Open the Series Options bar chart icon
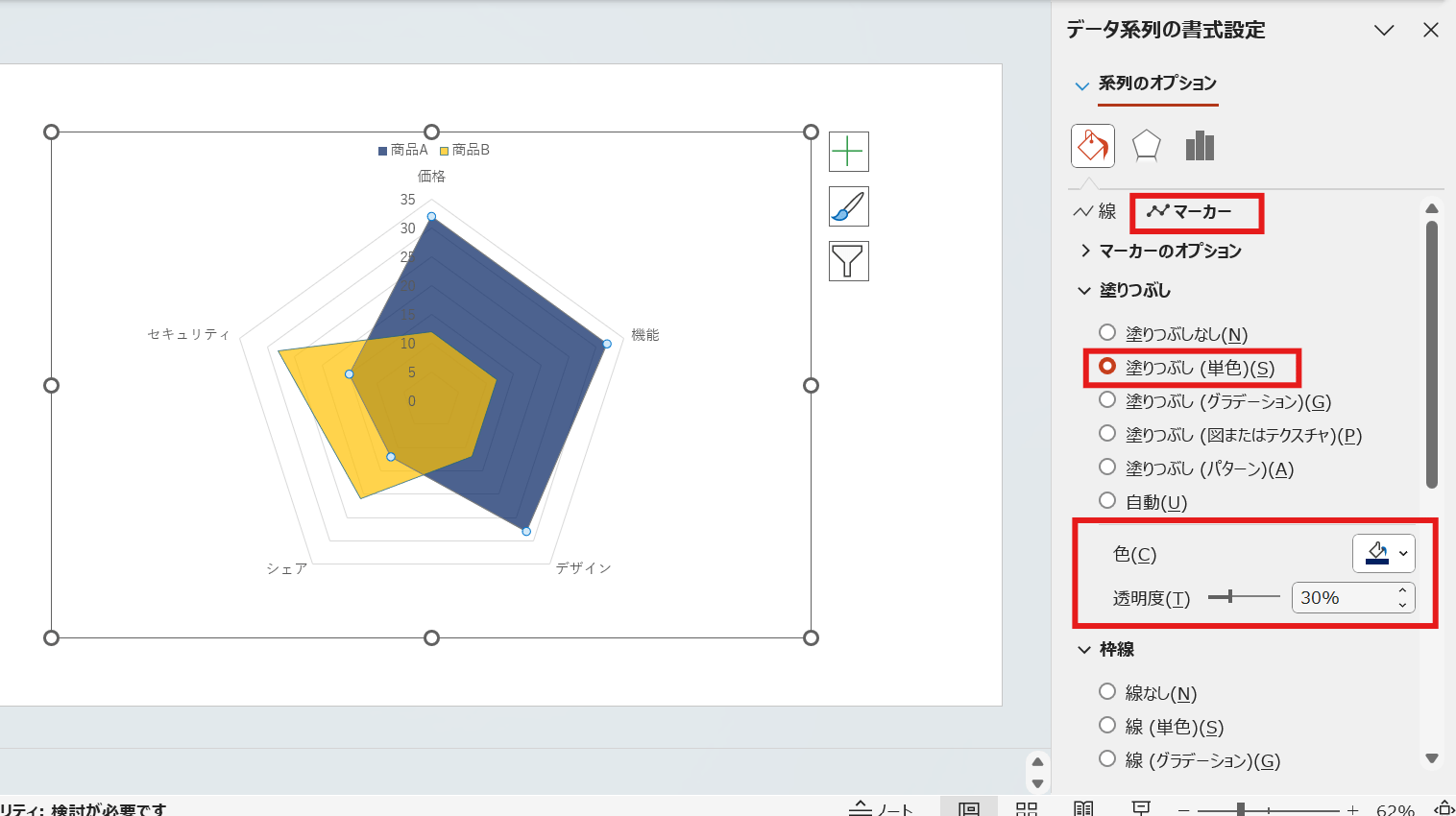 click(x=1200, y=146)
